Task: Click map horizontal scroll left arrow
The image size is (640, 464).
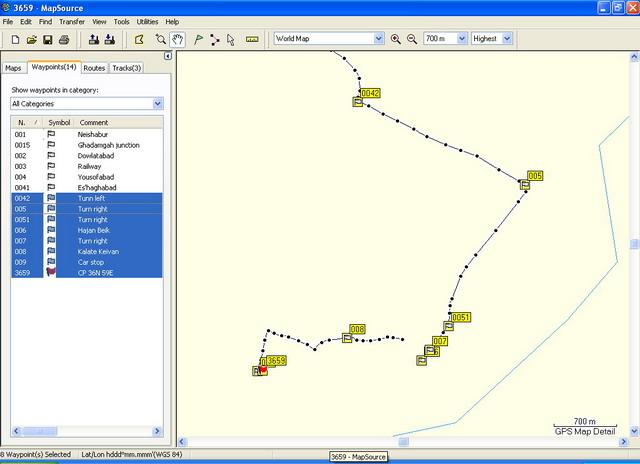Action: (182, 441)
